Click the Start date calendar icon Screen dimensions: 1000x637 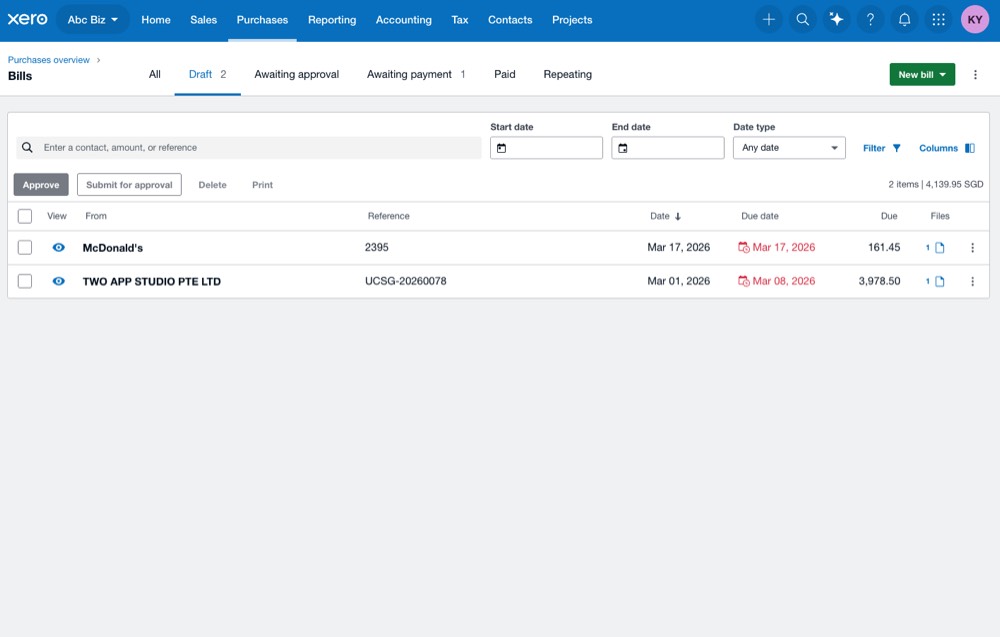[x=501, y=148]
